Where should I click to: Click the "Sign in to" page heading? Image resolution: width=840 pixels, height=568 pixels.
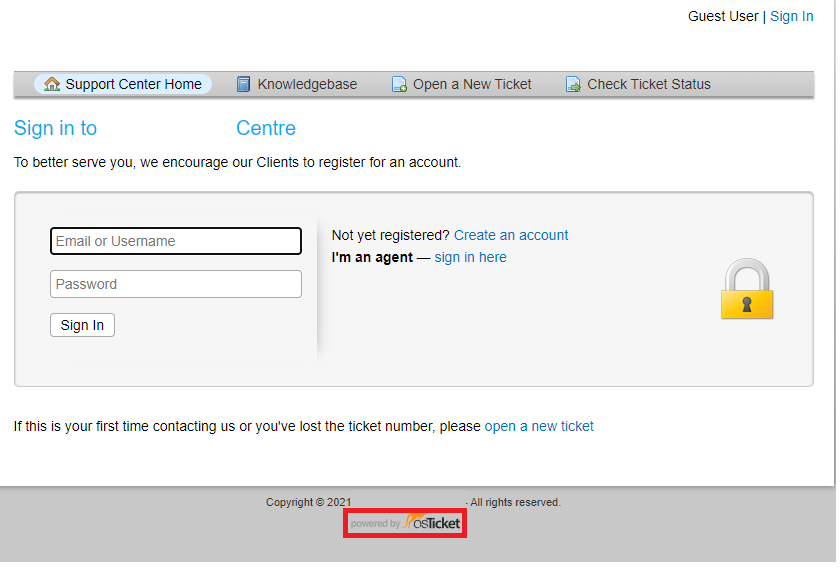56,128
